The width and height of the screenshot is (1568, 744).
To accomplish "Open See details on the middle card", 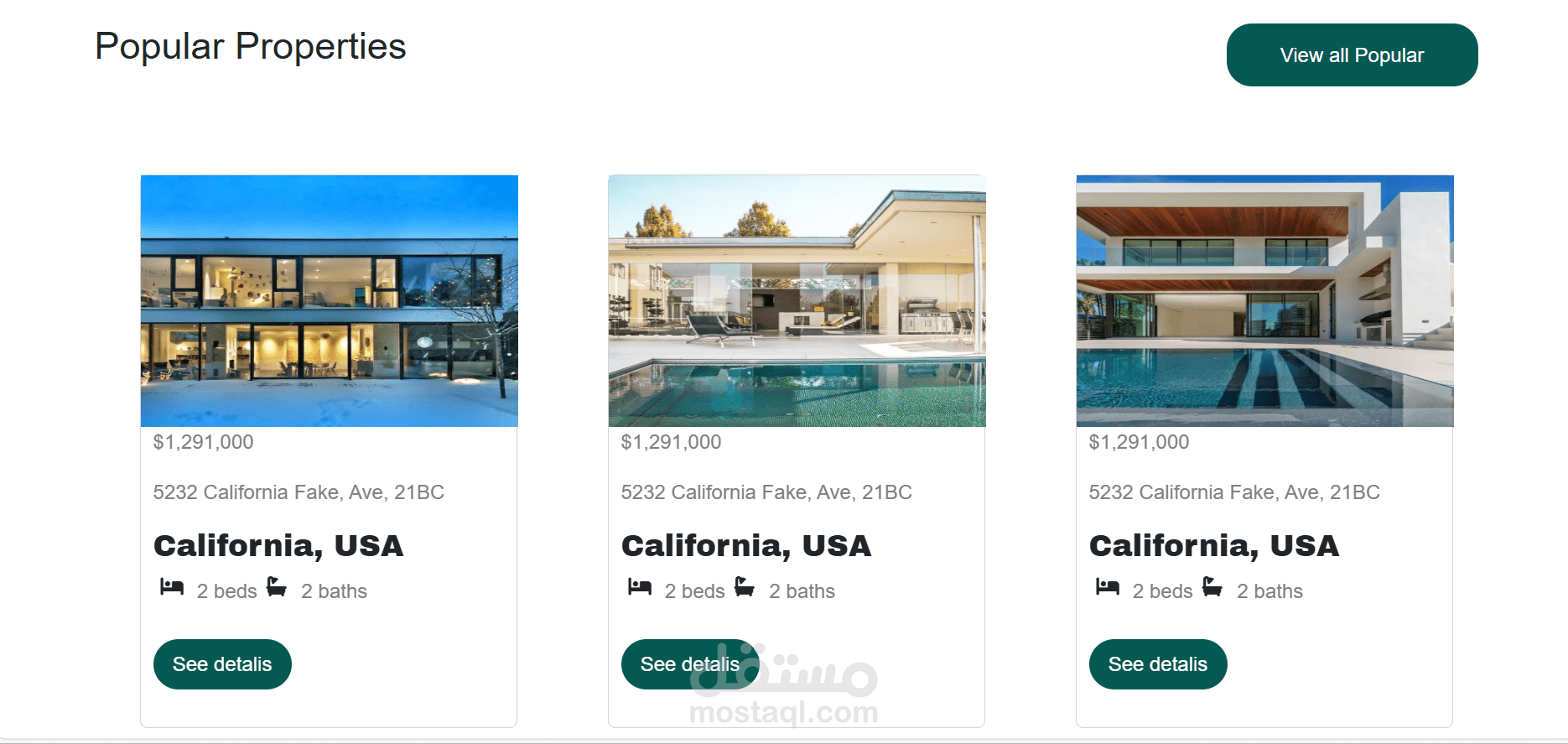I will pyautogui.click(x=689, y=664).
